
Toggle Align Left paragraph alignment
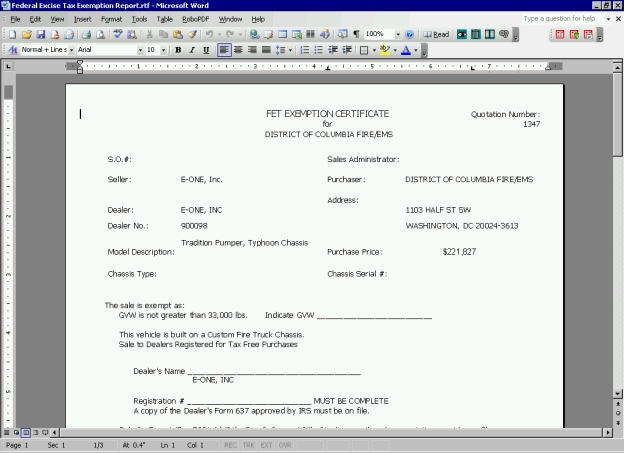[x=224, y=50]
